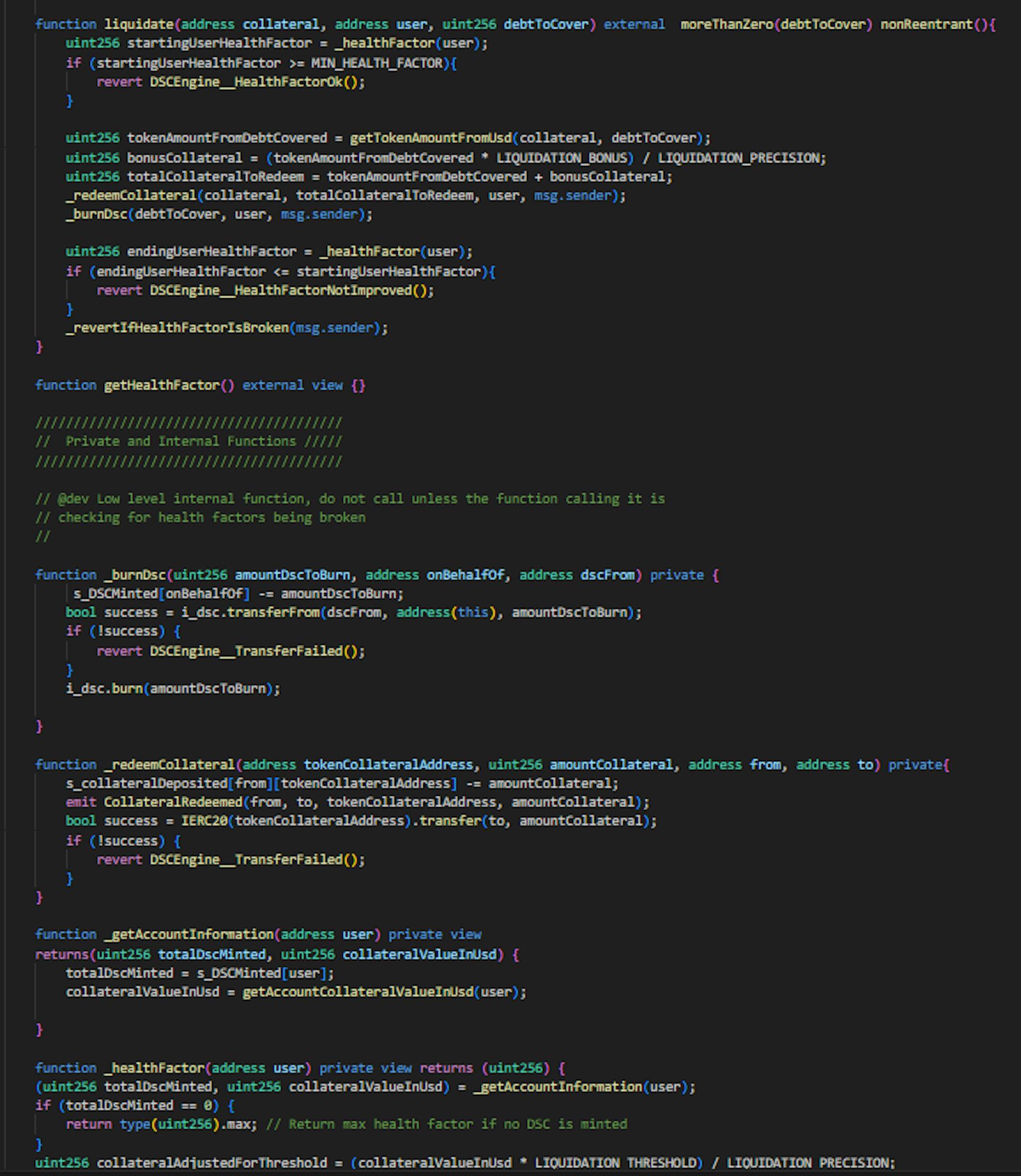Image resolution: width=1021 pixels, height=1176 pixels.
Task: Click the getHealthFactor function name
Action: tap(161, 385)
